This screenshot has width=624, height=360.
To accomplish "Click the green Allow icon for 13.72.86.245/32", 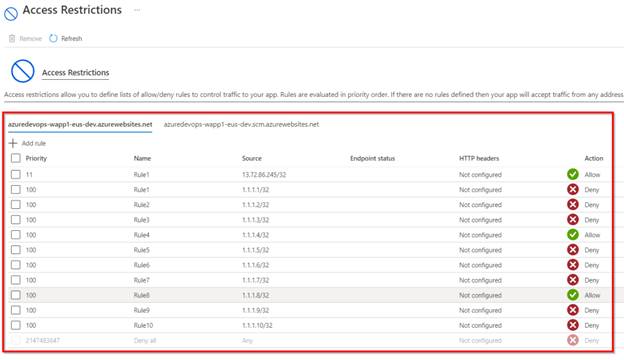I will (x=573, y=174).
